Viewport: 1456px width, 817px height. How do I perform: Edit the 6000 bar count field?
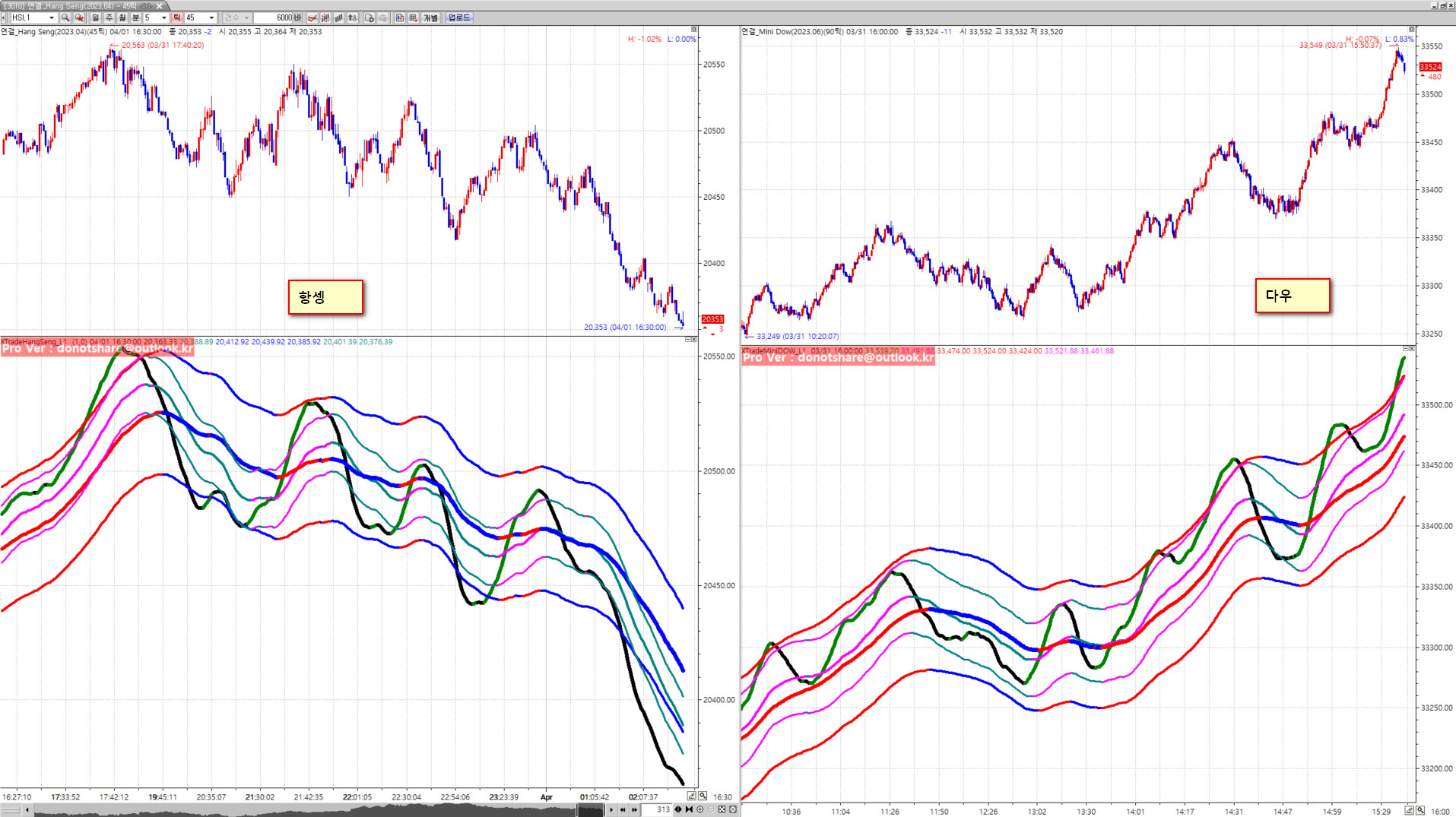(x=273, y=17)
